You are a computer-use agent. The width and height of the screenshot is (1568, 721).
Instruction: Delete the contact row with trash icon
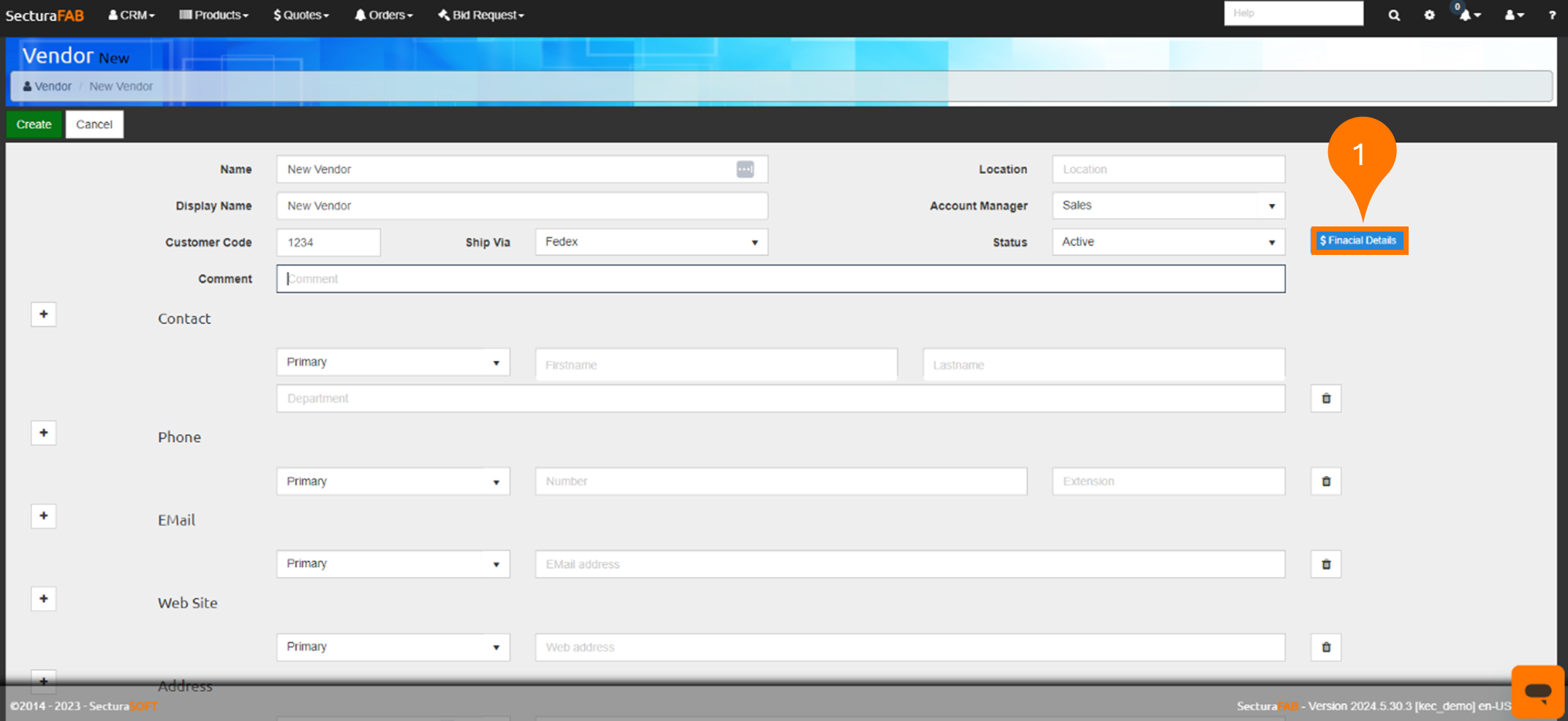[x=1326, y=399]
